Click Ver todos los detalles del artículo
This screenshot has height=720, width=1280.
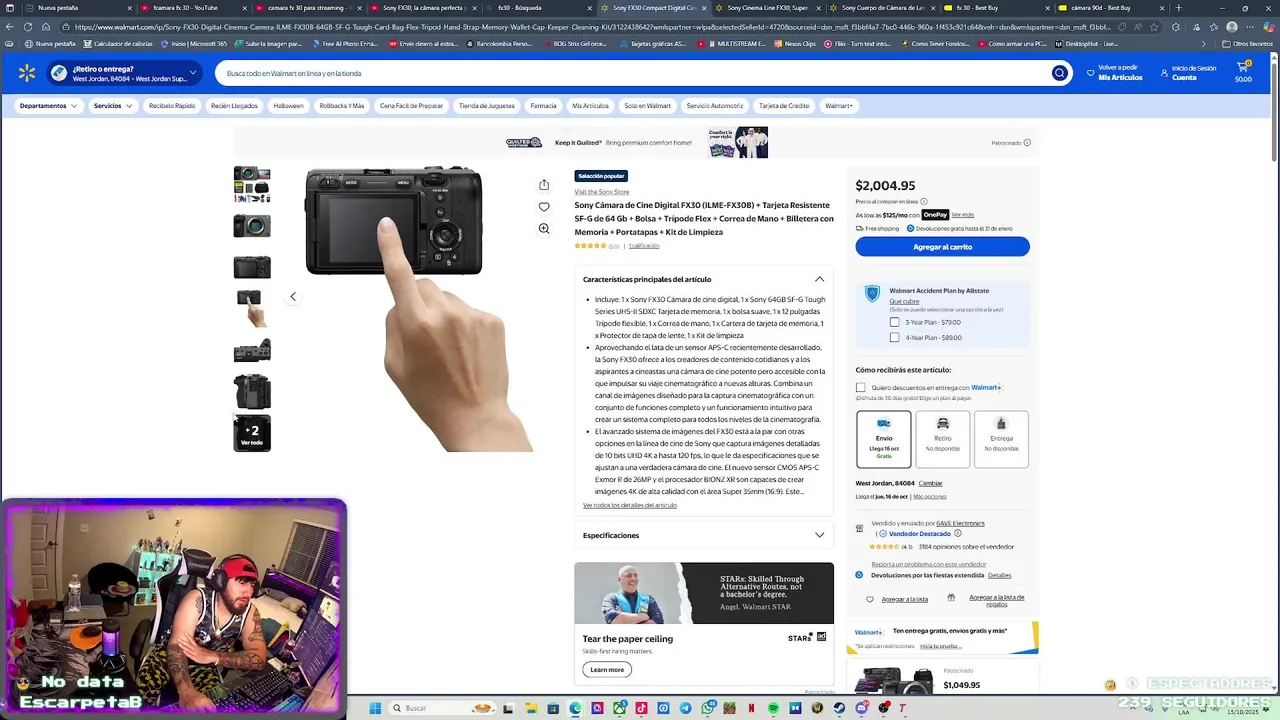630,505
